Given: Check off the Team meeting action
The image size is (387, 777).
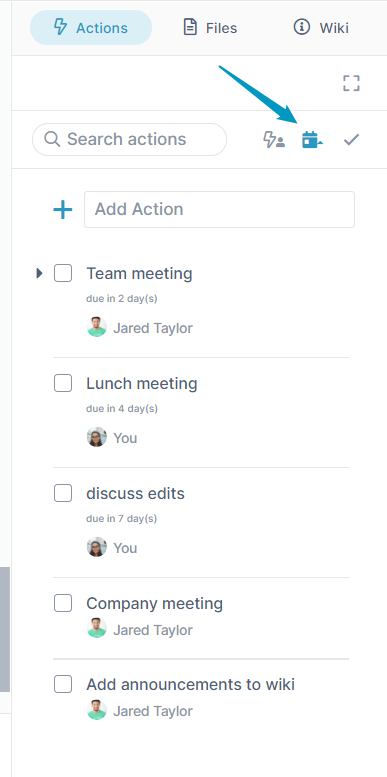Looking at the screenshot, I should (x=63, y=273).
